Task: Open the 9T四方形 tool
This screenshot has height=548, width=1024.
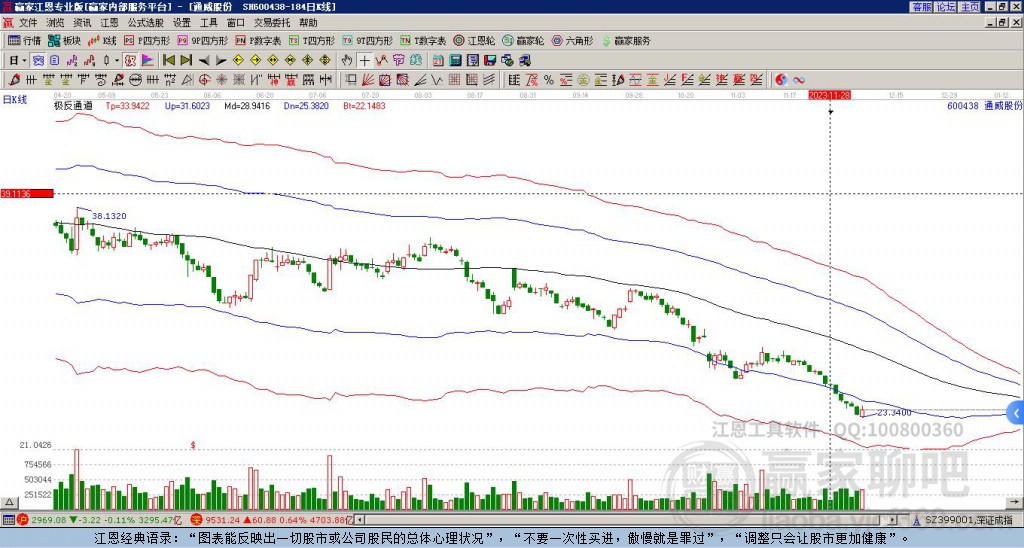Action: [368, 40]
